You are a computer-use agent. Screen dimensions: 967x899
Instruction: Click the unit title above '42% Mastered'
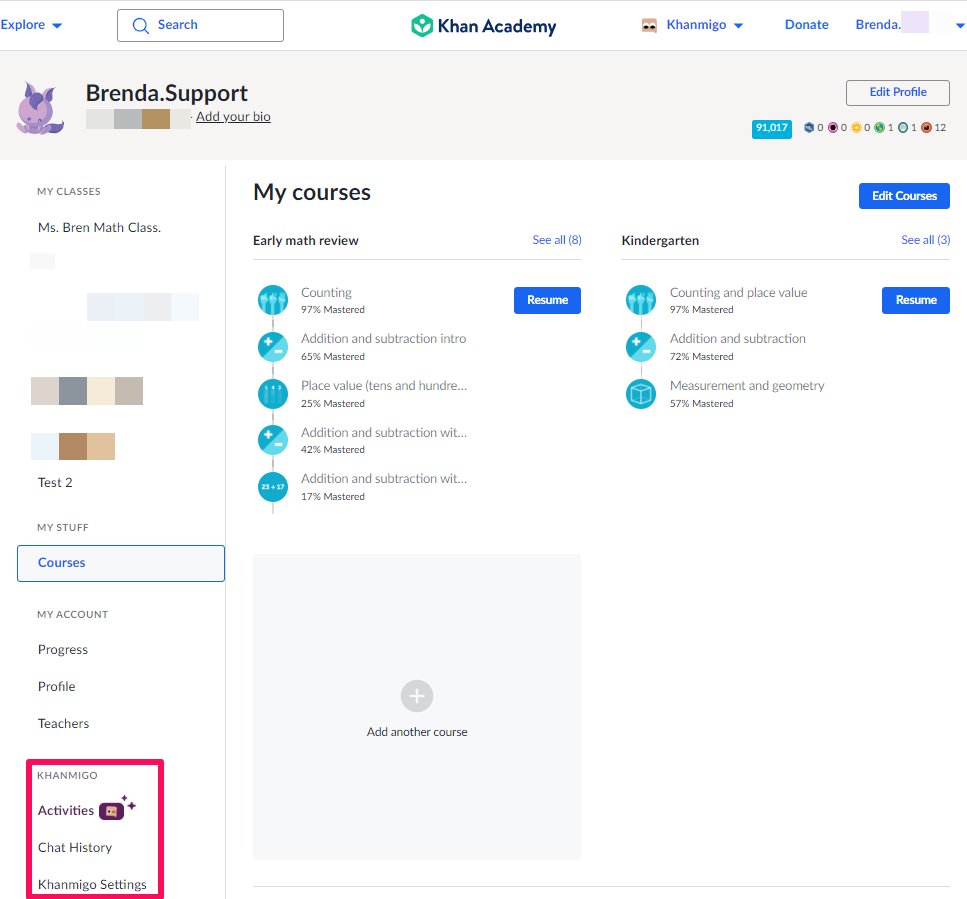pos(384,432)
